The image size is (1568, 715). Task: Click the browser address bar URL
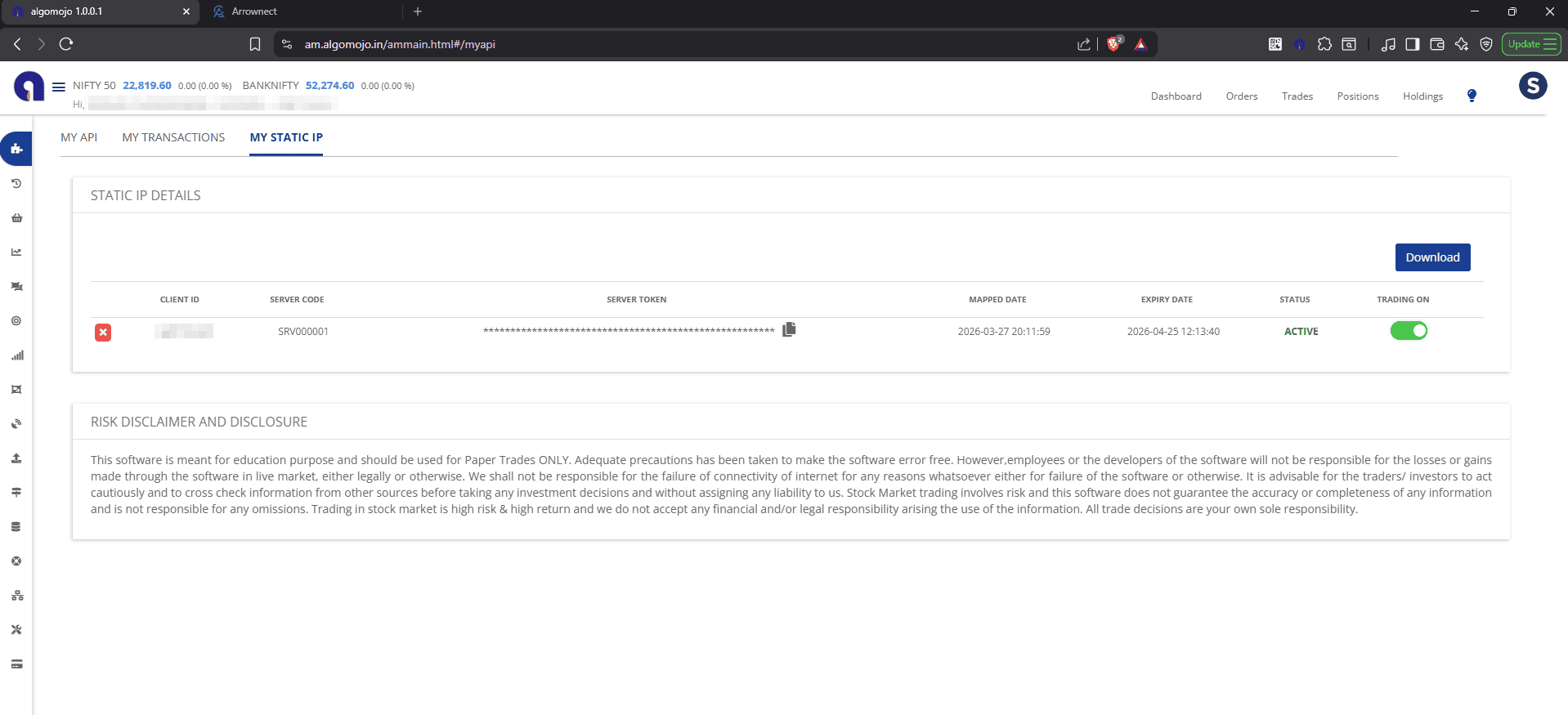[x=400, y=44]
